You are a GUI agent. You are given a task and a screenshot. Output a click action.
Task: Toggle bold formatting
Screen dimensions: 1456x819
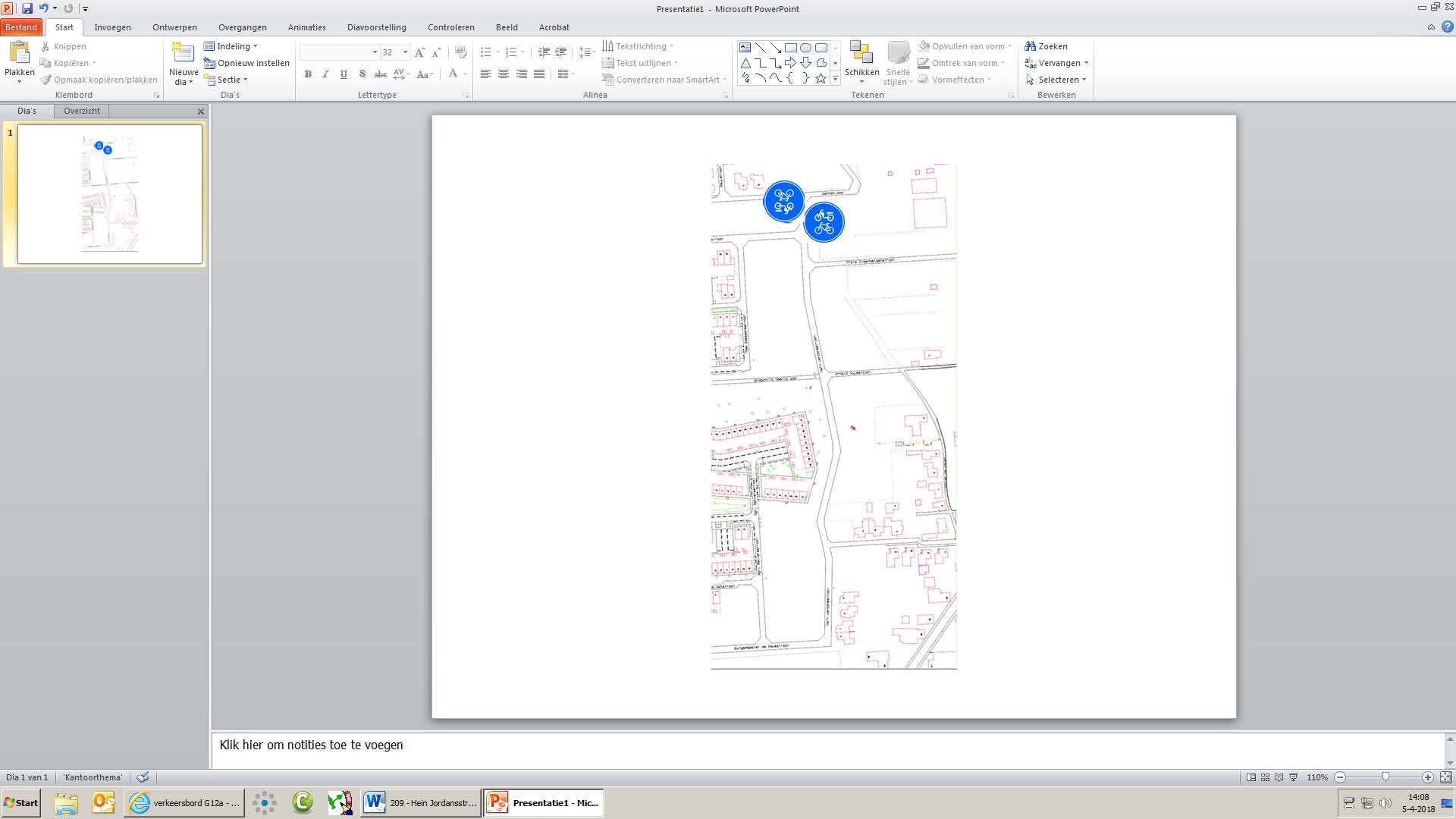pyautogui.click(x=308, y=74)
